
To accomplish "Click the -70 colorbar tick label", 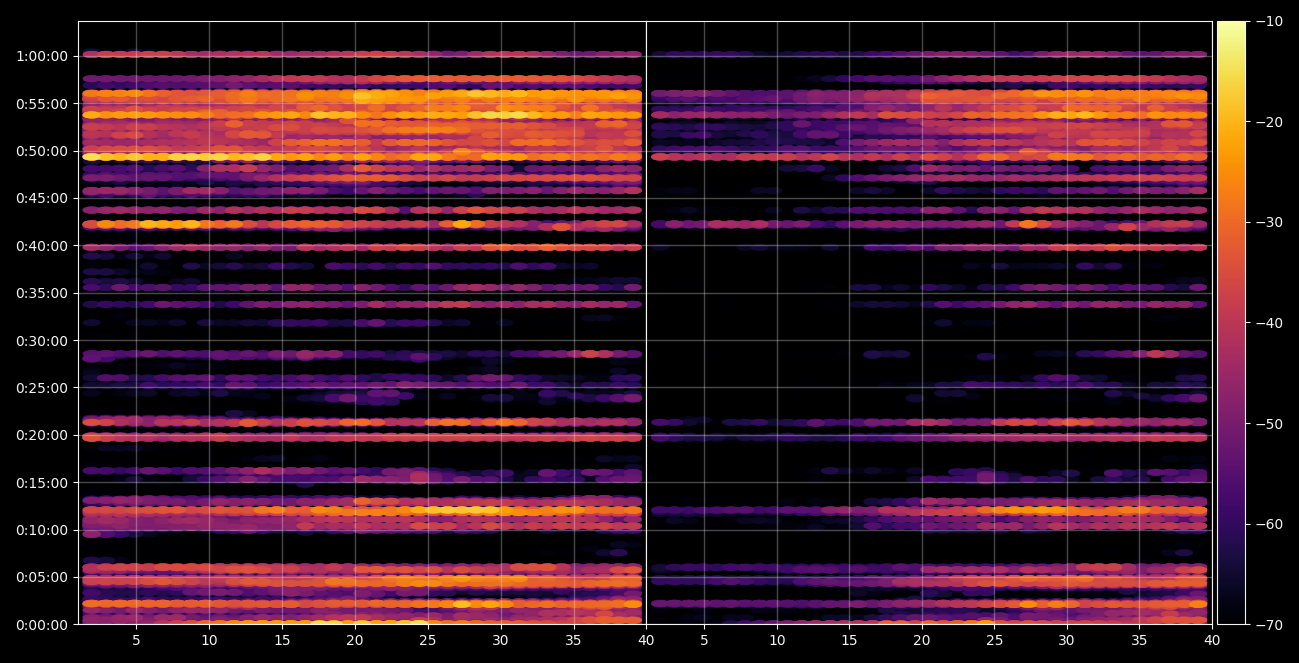I will (x=1269, y=625).
